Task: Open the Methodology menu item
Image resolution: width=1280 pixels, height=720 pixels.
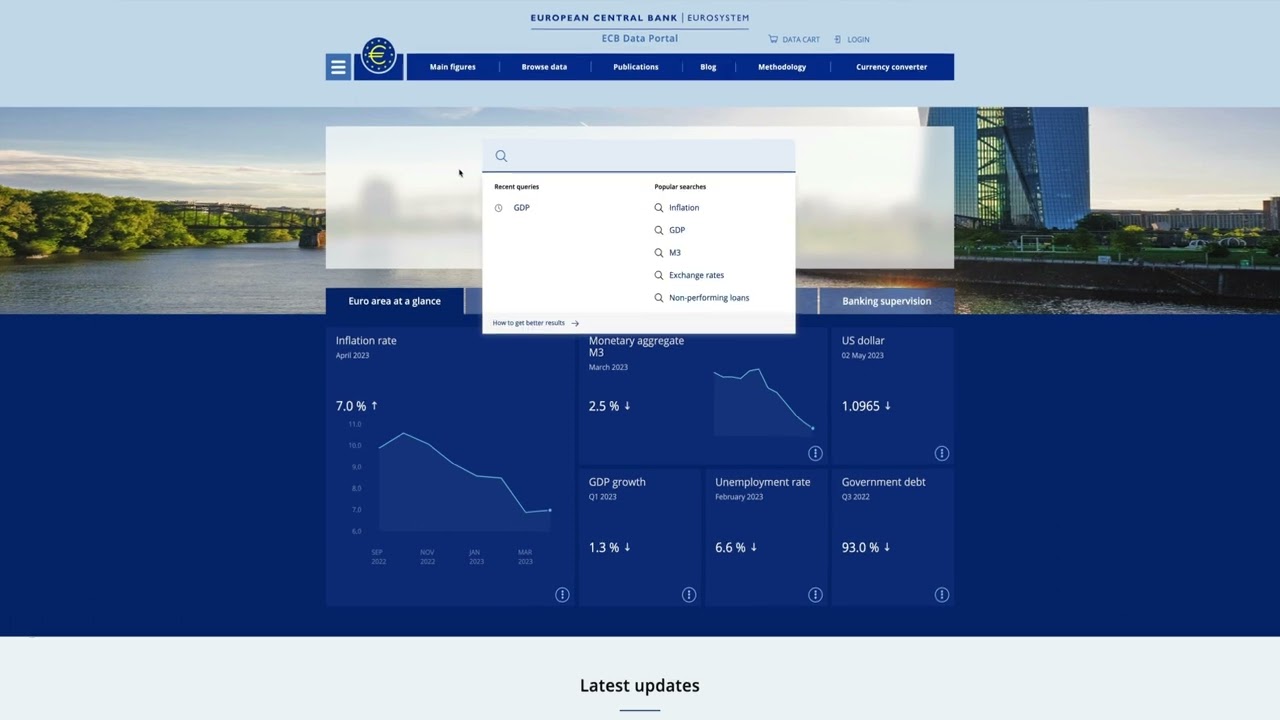Action: click(x=782, y=67)
